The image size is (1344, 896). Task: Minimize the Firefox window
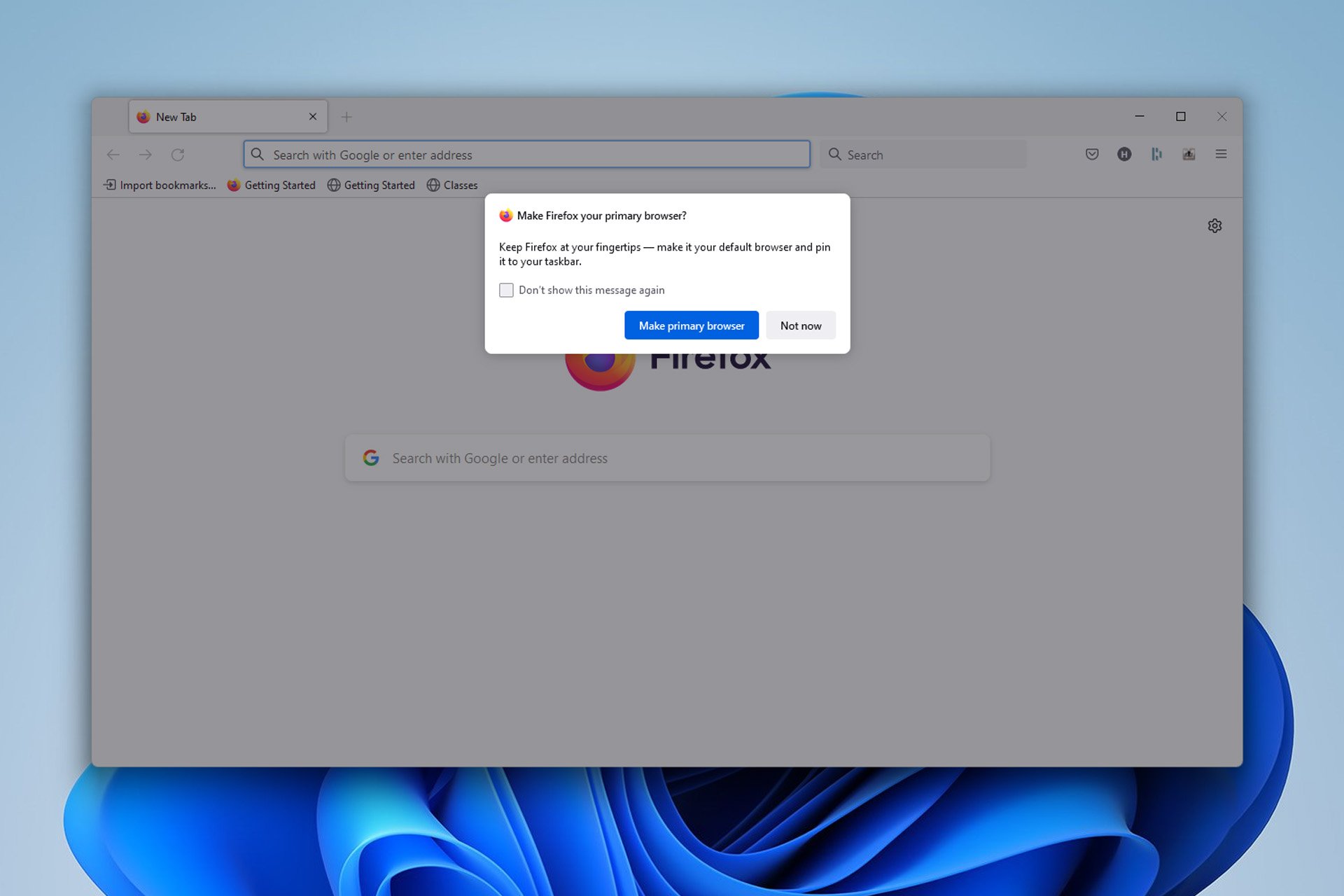(x=1140, y=116)
